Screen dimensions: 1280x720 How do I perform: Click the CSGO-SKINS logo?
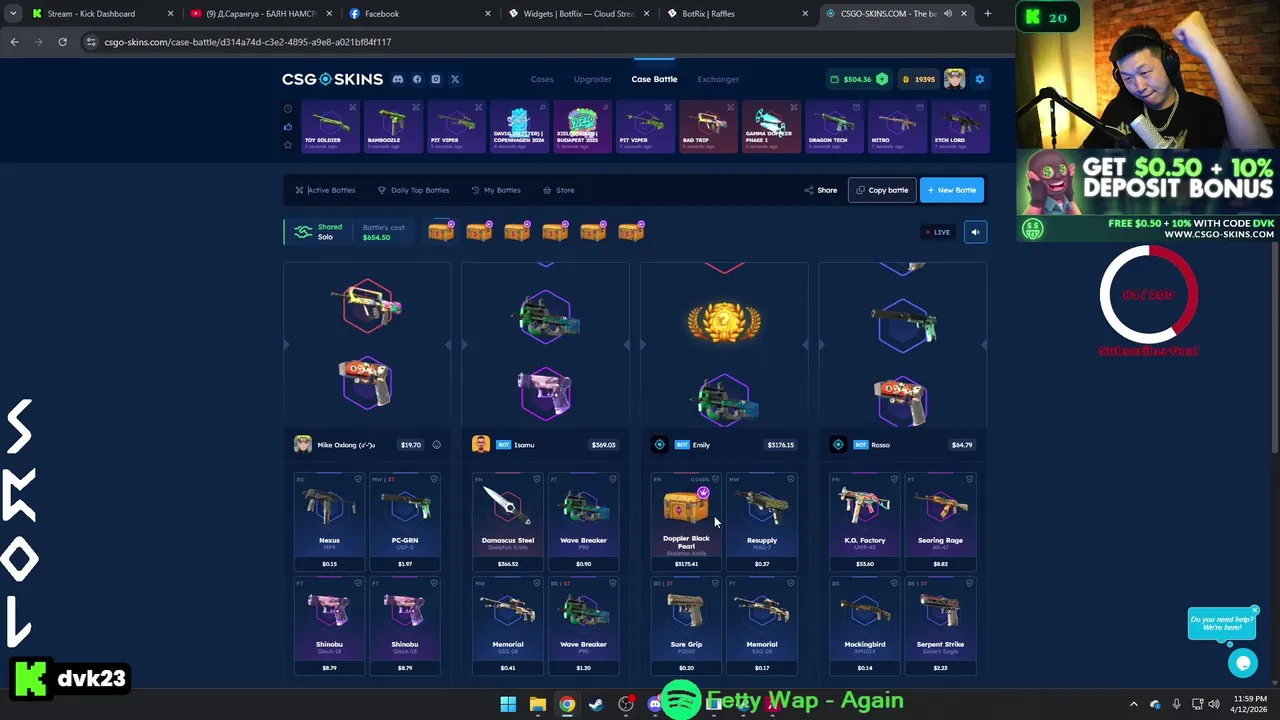(332, 79)
